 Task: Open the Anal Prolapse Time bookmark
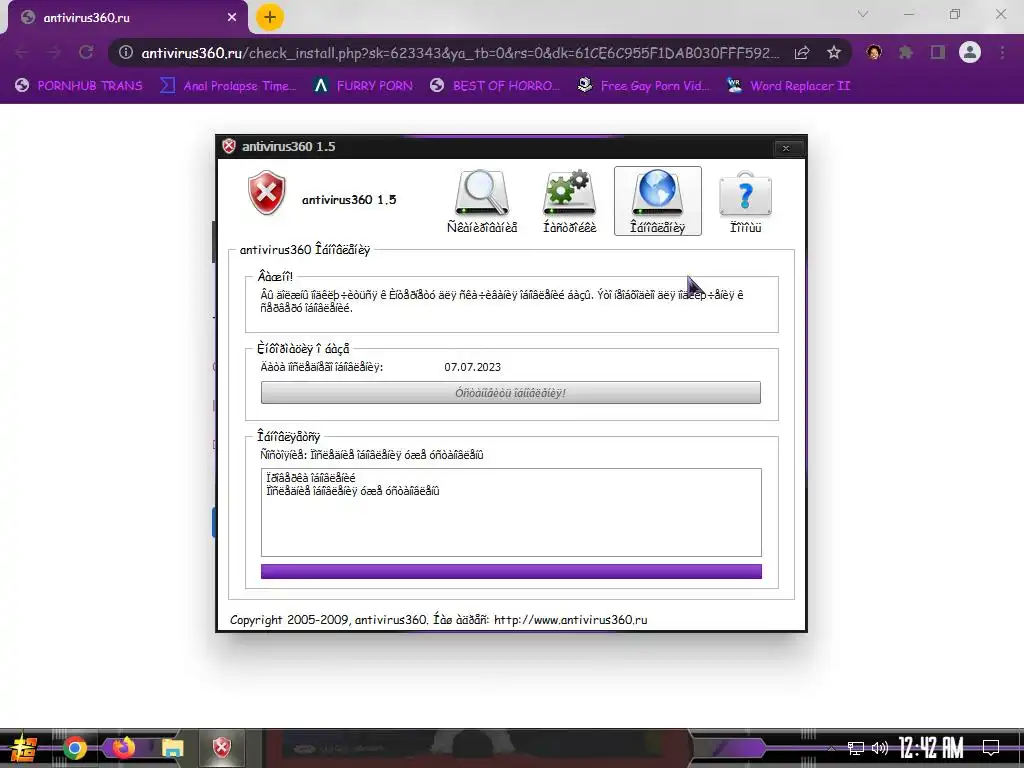tap(229, 86)
